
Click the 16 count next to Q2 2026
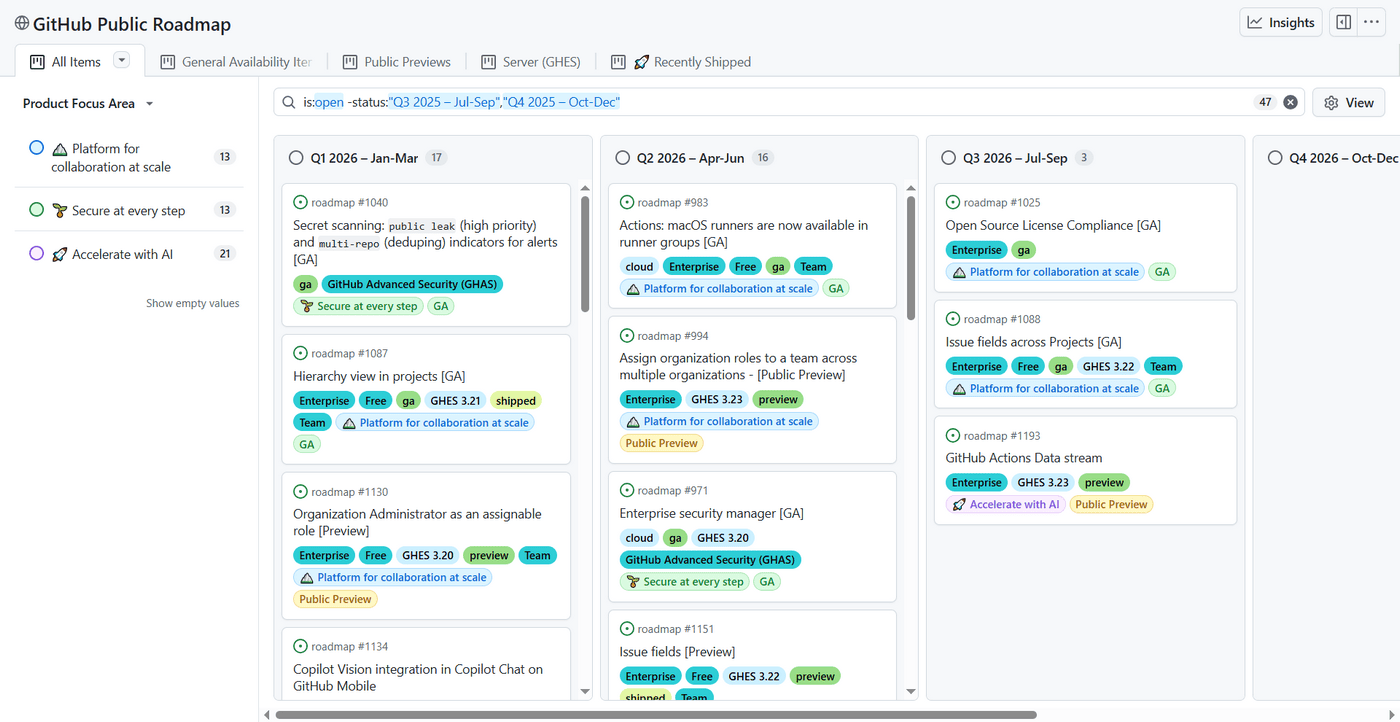[x=763, y=158]
